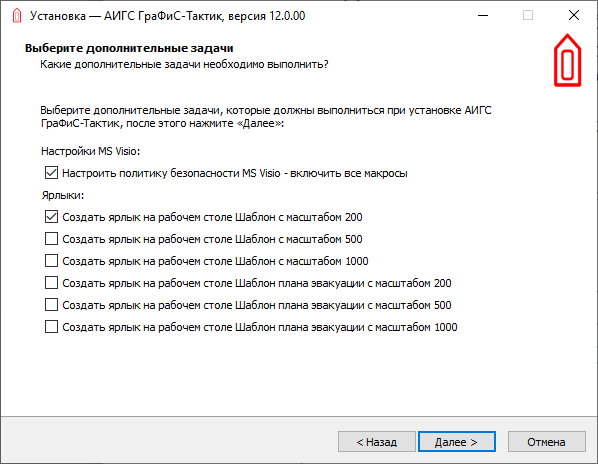The height and width of the screenshot is (464, 598).
Task: Go back with the Назад button
Action: coord(376,442)
